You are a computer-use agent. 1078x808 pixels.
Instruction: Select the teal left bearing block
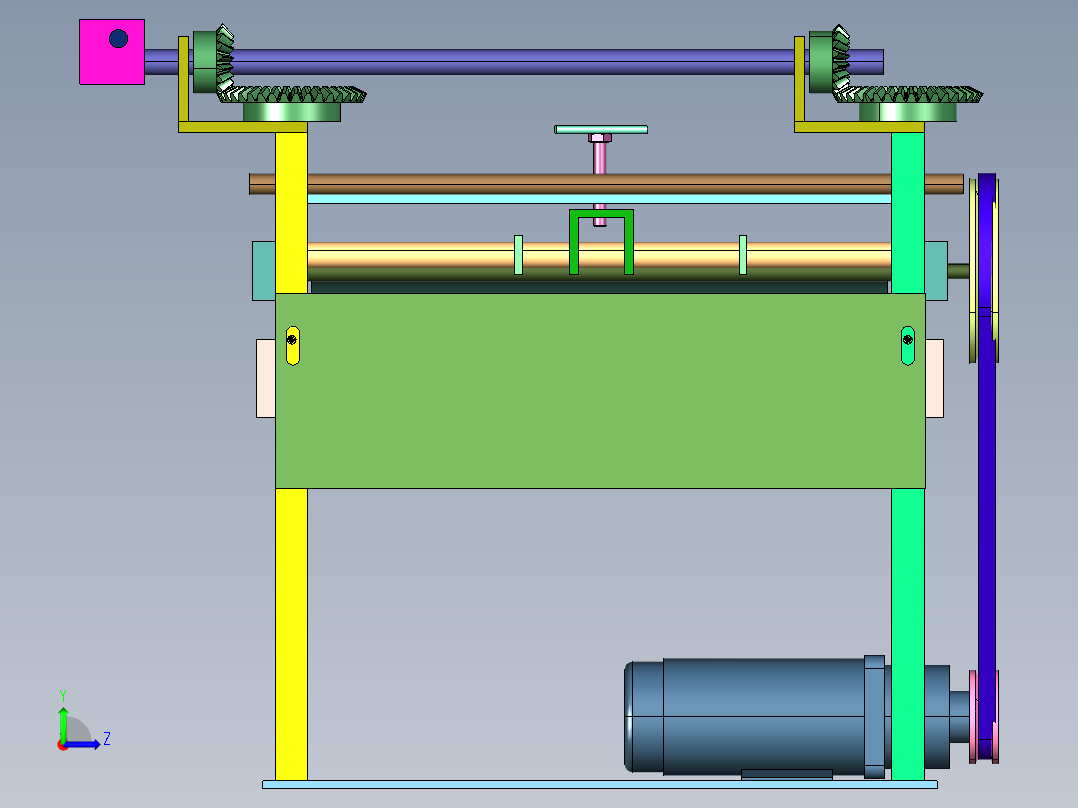[264, 270]
